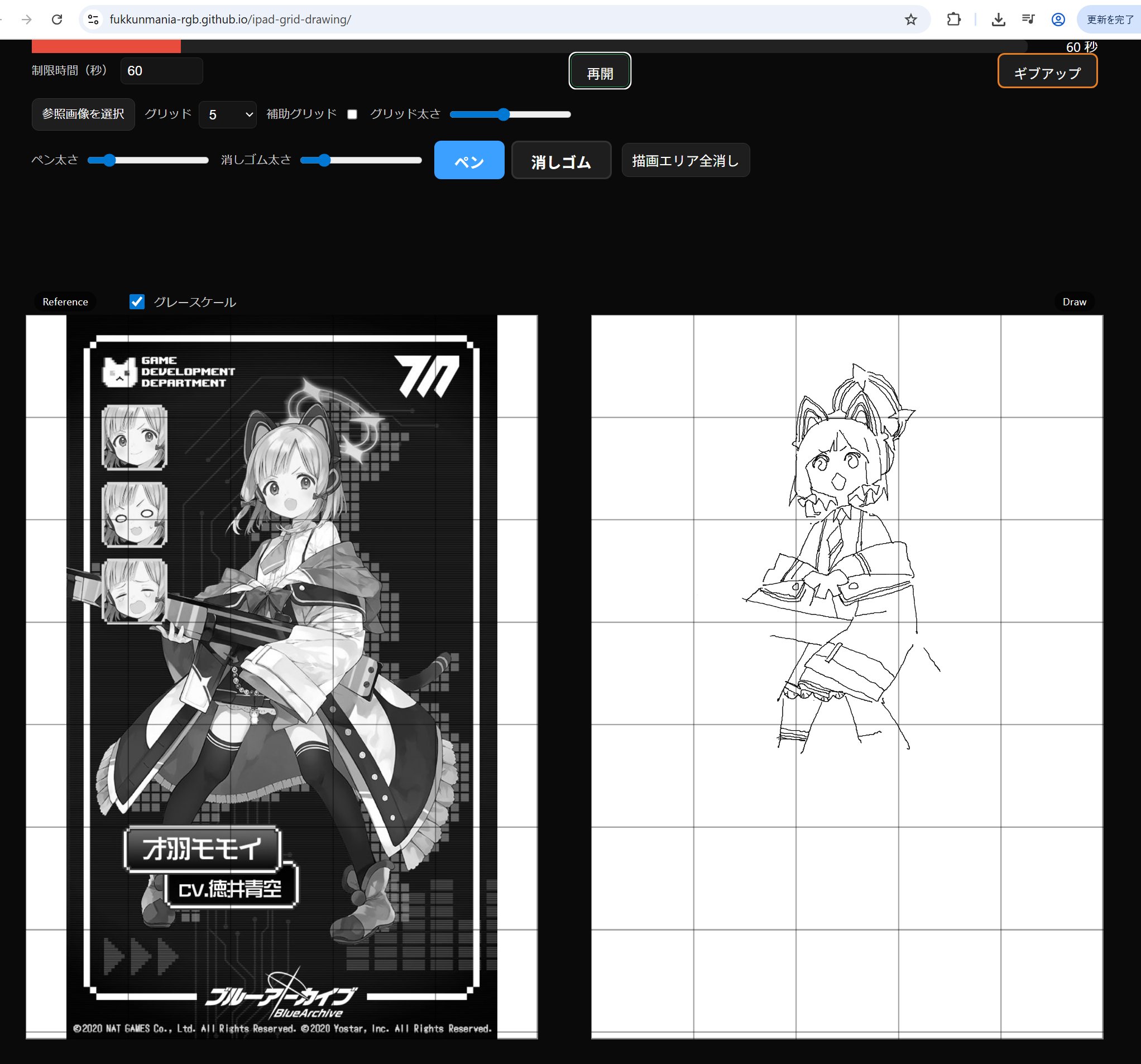Enable the 補助グリッド checkbox
The height and width of the screenshot is (1064, 1141).
coord(352,114)
